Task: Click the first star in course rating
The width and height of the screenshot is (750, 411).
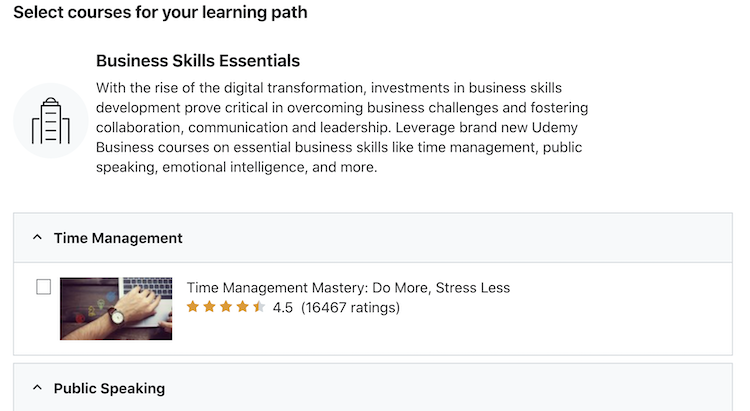Action: 193,307
